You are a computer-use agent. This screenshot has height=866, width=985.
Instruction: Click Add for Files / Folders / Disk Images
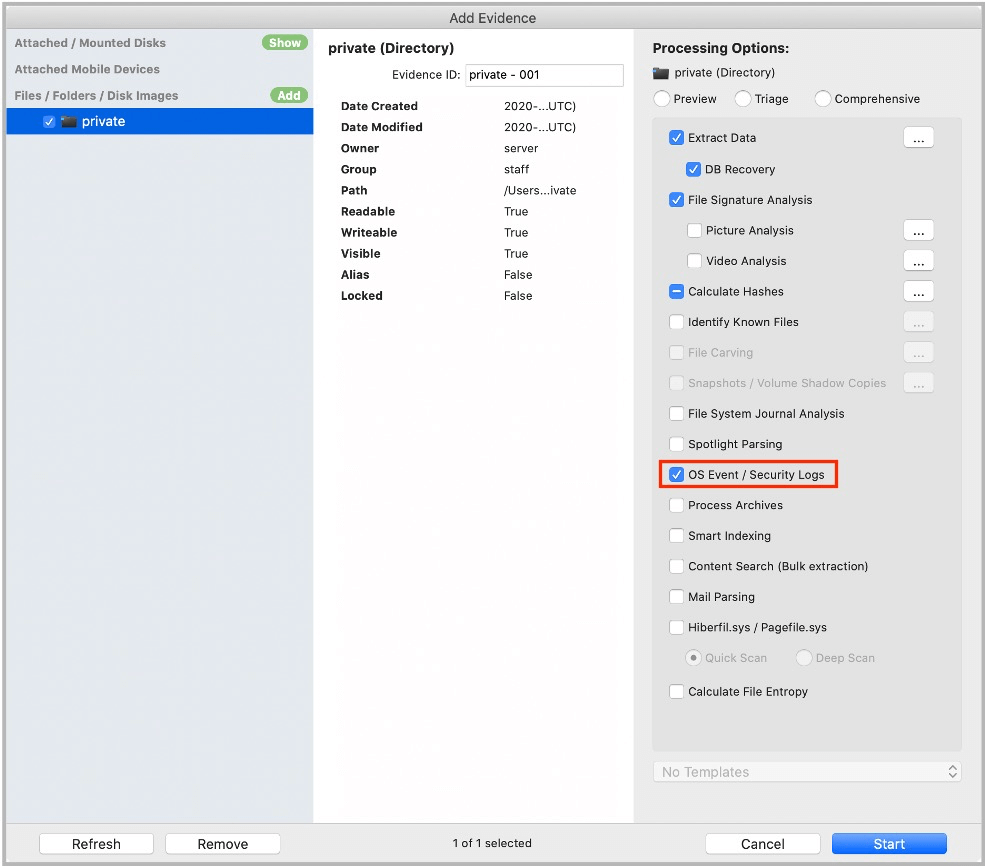289,95
